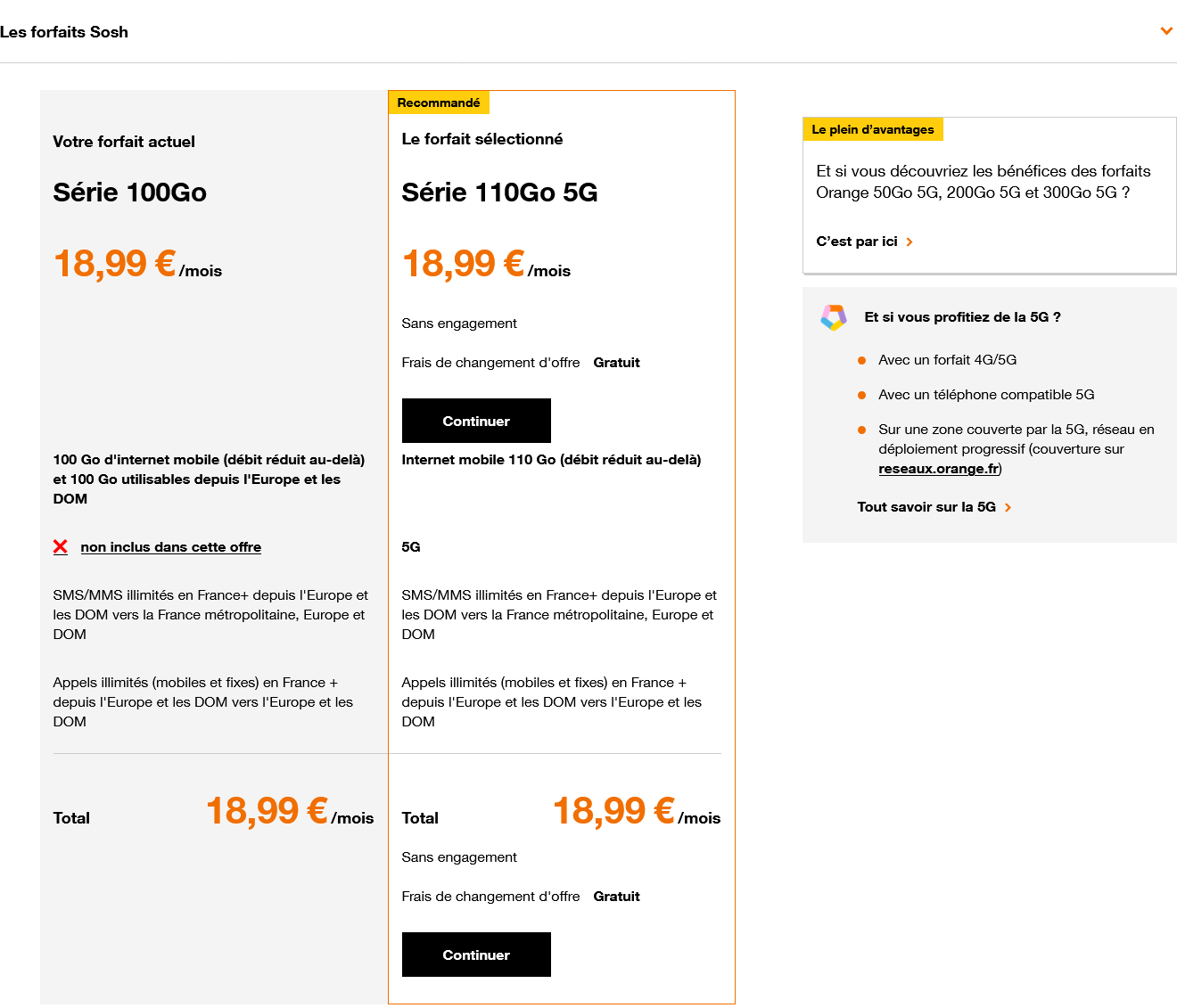Screen dimensions: 1177x1008
Task: Click the arrow next to 'C'est par ici'
Action: [909, 242]
